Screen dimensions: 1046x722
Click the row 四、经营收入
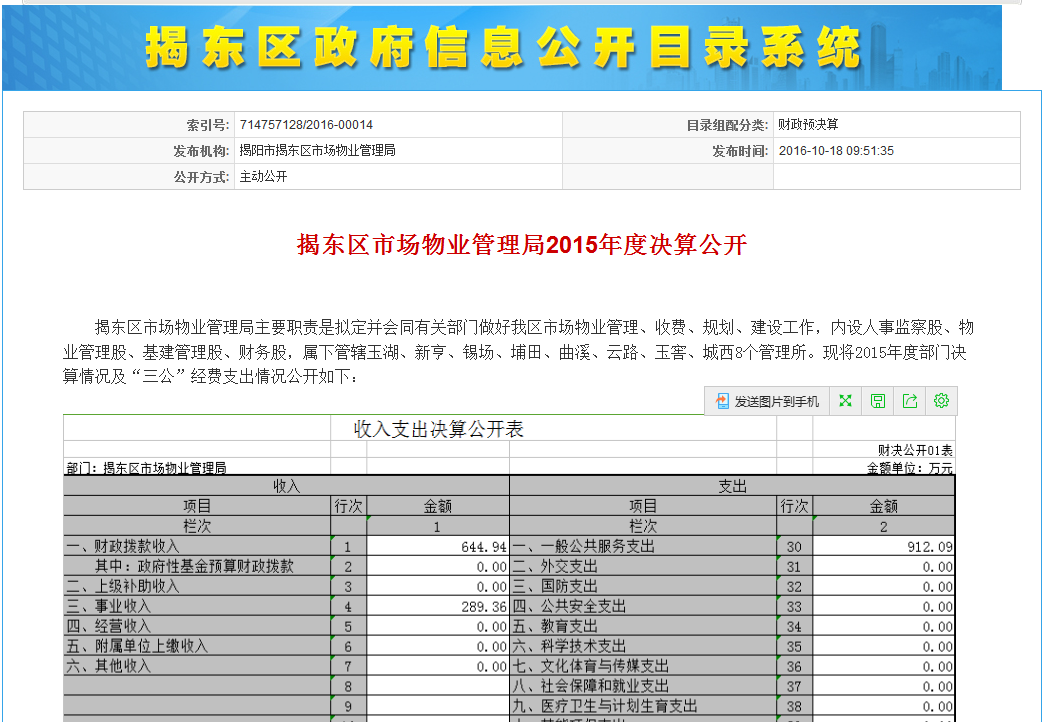[109, 627]
